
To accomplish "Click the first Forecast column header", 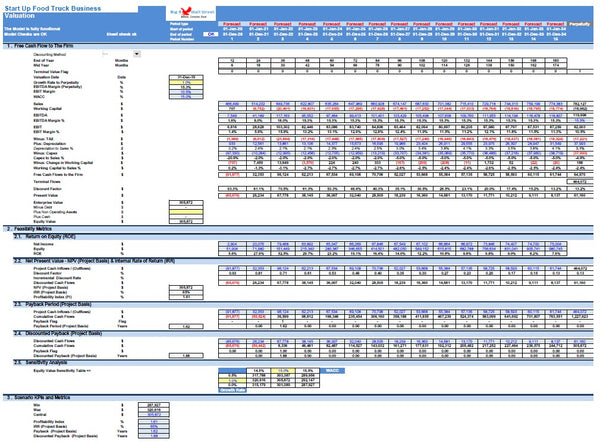I will tap(231, 22).
